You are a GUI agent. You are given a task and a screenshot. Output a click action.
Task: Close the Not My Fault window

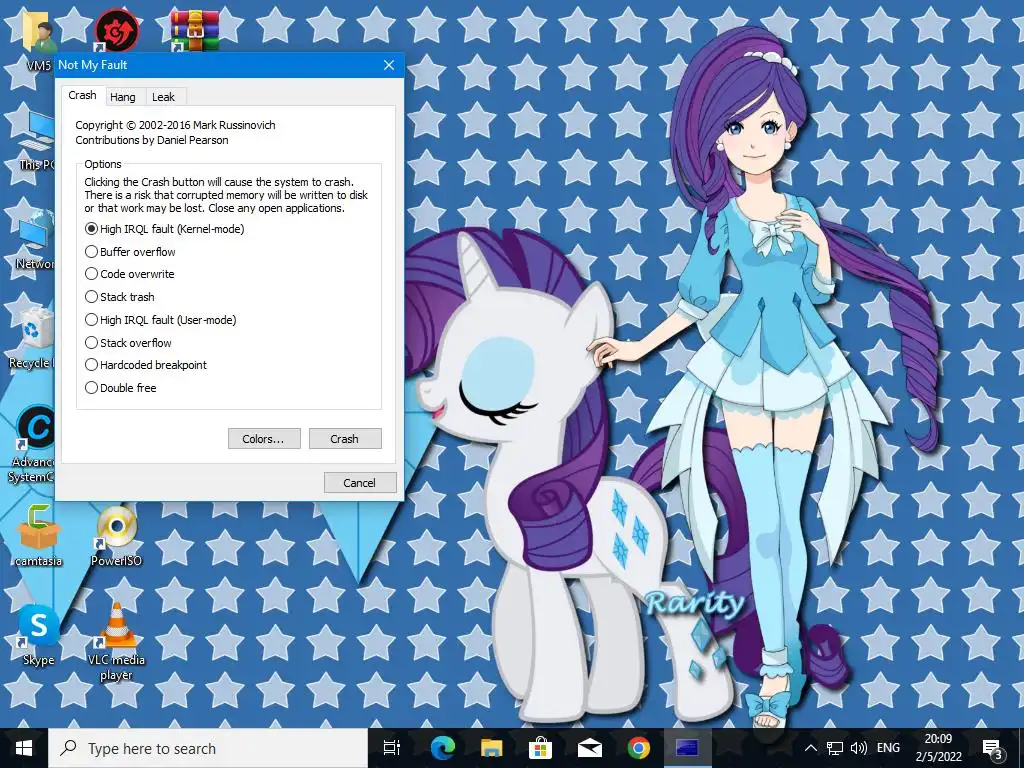point(389,65)
